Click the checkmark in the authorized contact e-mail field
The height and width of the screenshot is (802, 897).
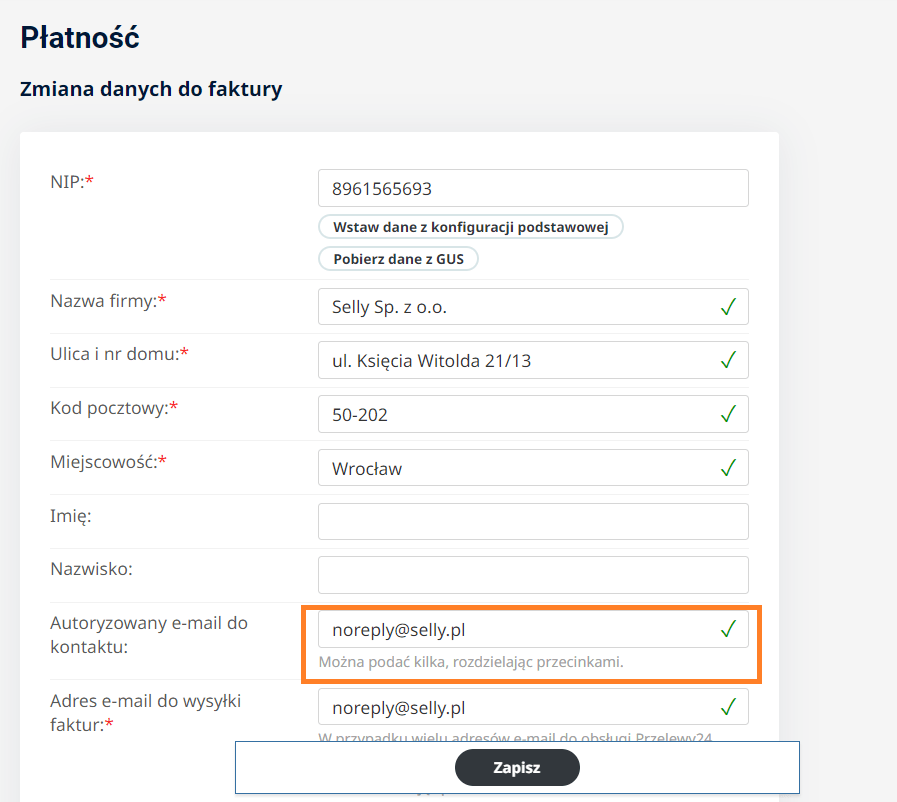[728, 629]
